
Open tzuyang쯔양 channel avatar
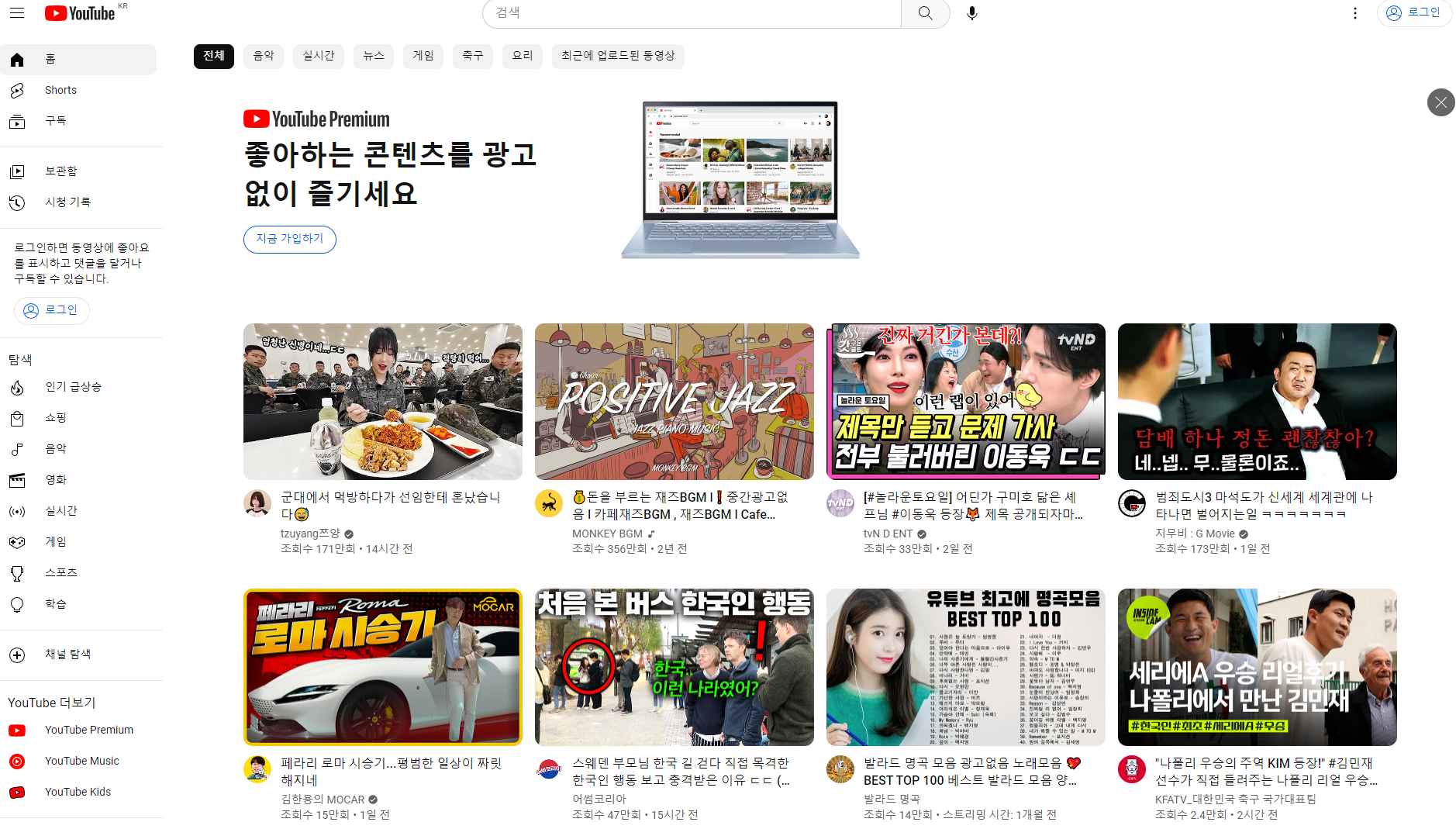point(257,503)
